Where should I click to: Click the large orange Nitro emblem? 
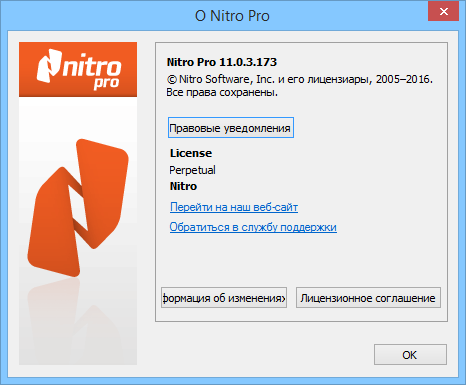[x=78, y=208]
